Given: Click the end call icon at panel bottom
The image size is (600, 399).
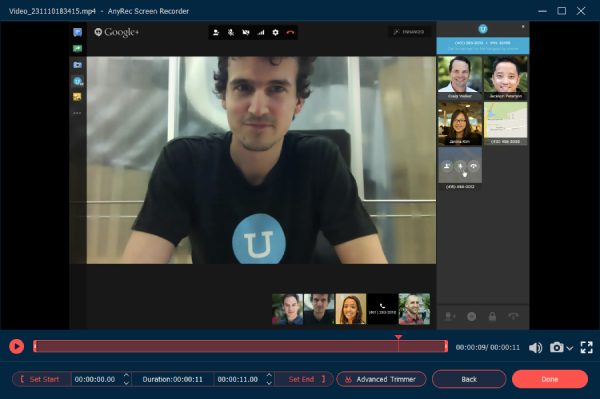Looking at the screenshot, I should pos(513,316).
